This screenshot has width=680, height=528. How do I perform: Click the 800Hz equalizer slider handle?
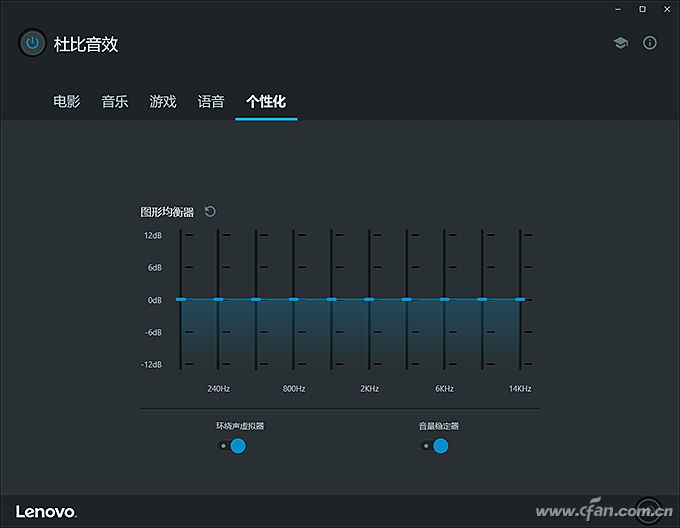[x=294, y=300]
